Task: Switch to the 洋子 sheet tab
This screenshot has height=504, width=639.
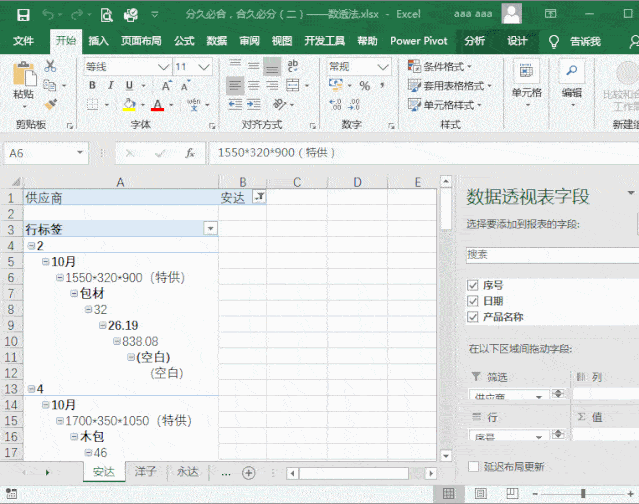Action: [145, 472]
